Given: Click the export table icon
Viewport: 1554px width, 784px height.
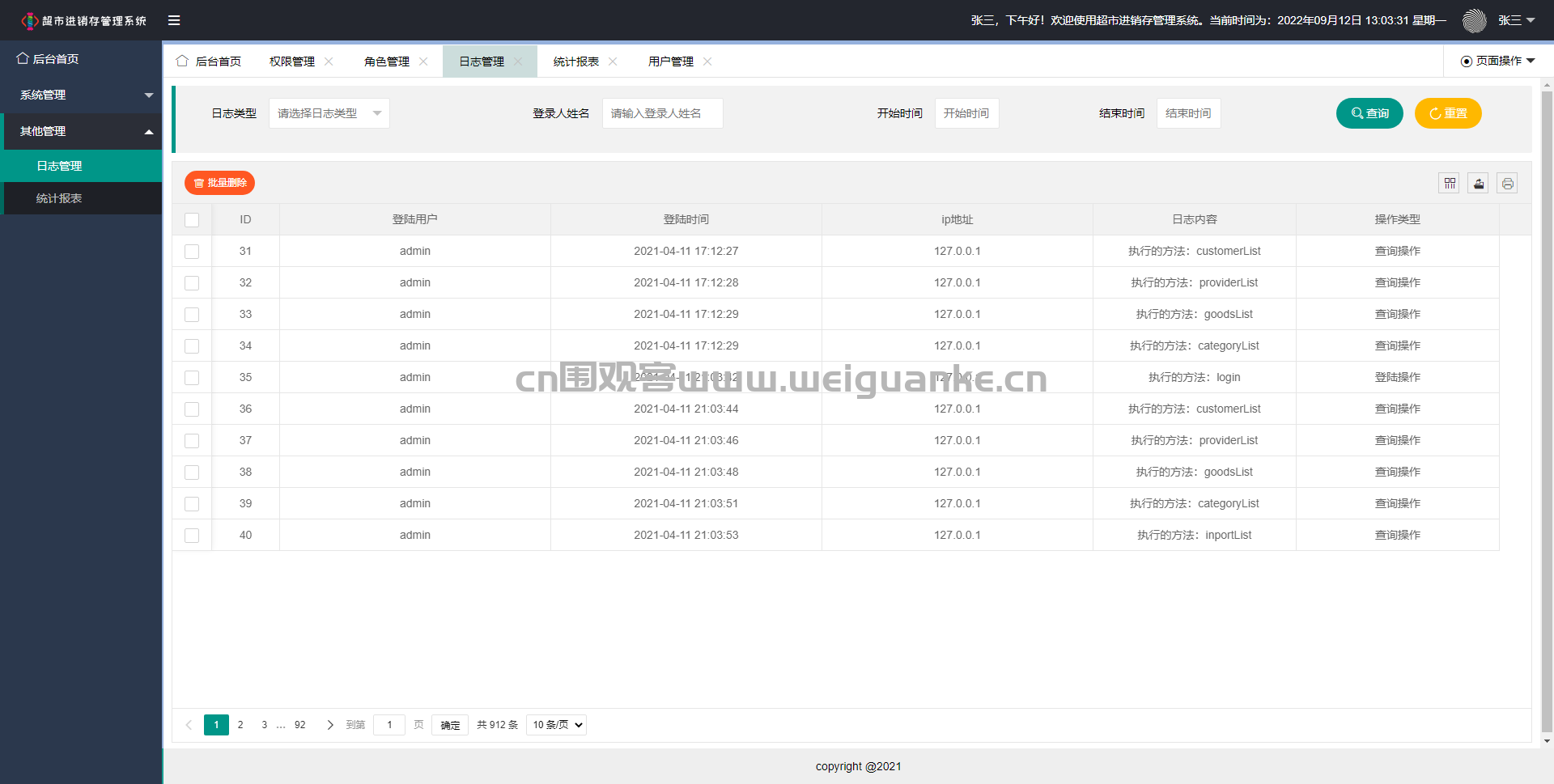Looking at the screenshot, I should tap(1479, 184).
